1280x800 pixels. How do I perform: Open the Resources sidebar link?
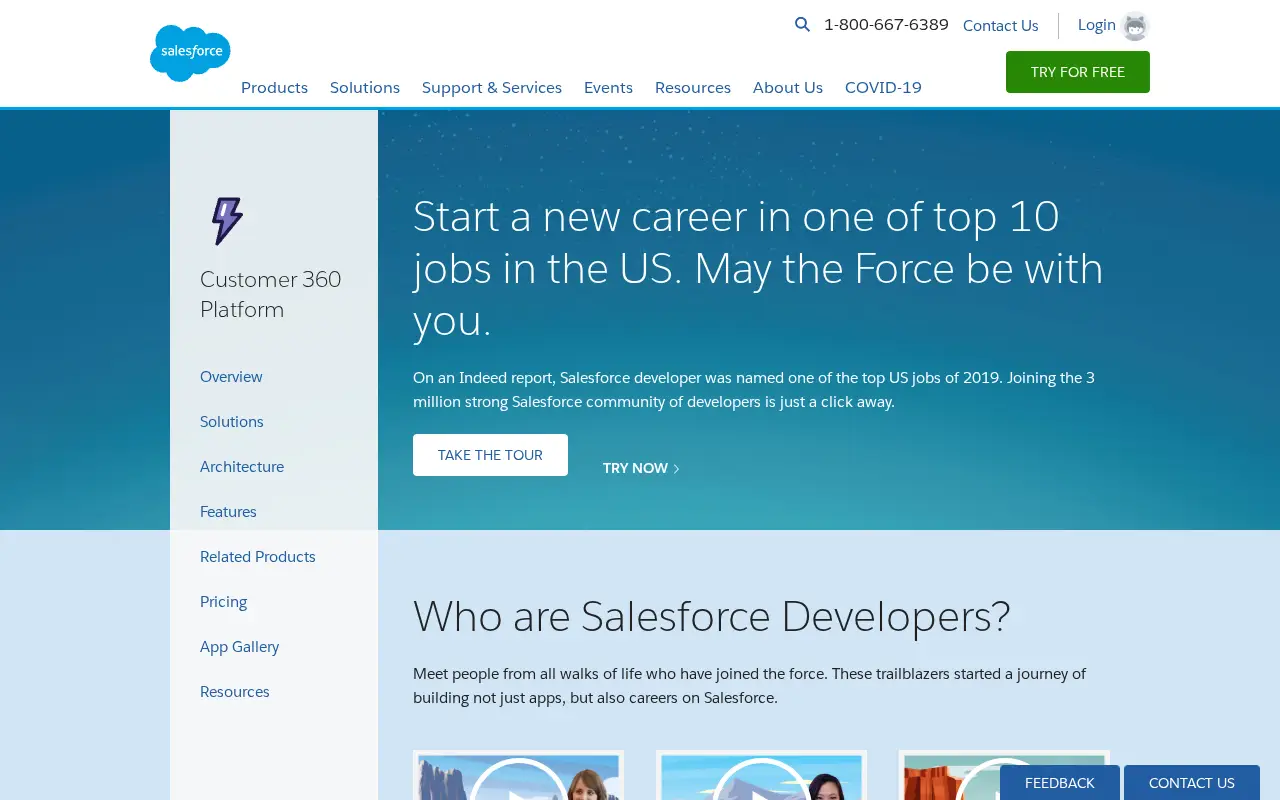click(235, 692)
